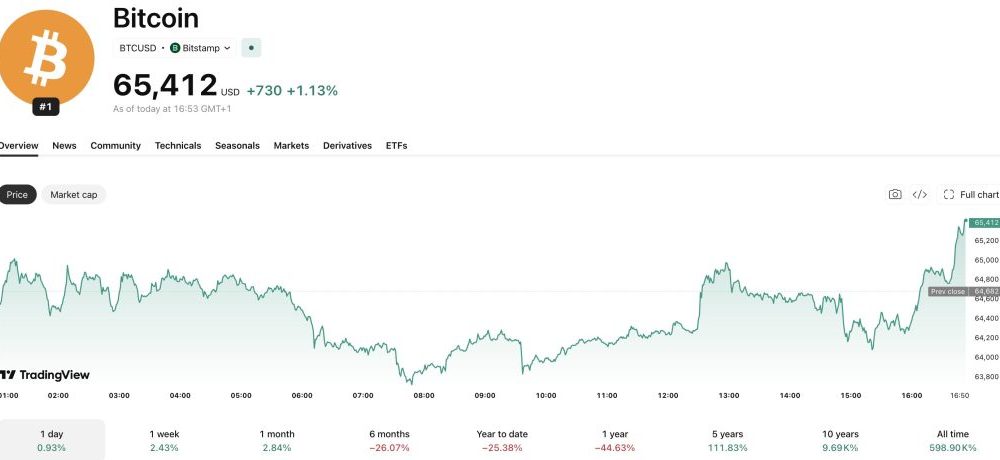1000x460 pixels.
Task: Click the BTCUSD ticker symbol
Action: pos(138,48)
